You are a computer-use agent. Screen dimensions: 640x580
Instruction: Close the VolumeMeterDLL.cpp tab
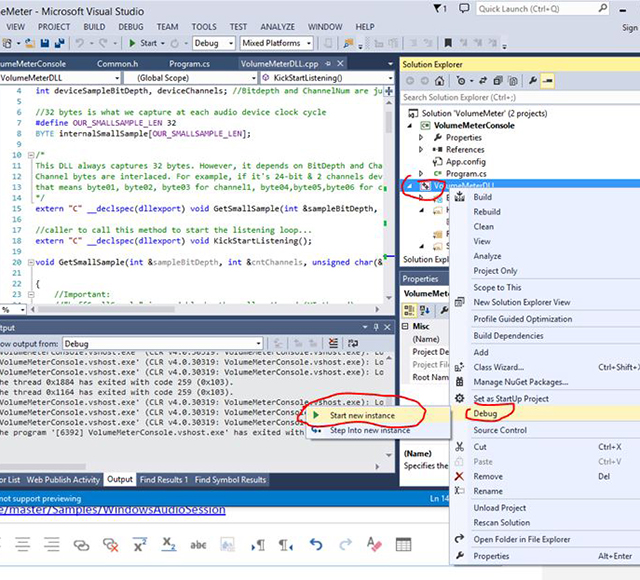(340, 64)
